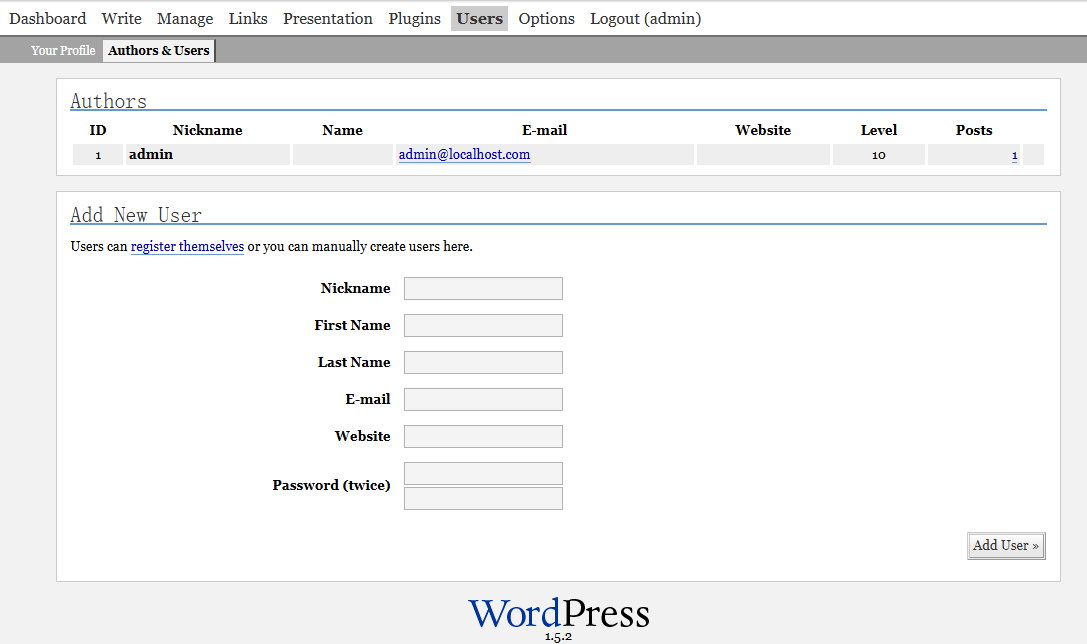Select the Users menu item
The image size is (1087, 644).
(x=479, y=19)
